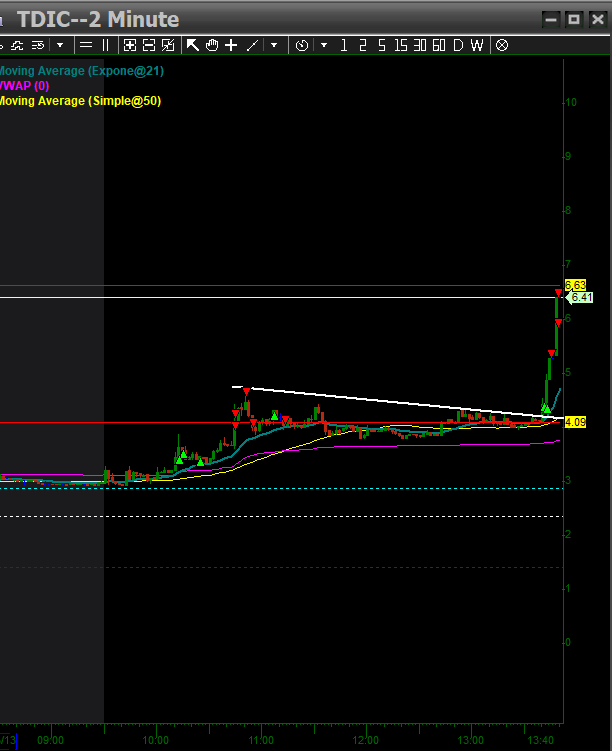
Task: Click the price axis label 10
Action: 571,102
